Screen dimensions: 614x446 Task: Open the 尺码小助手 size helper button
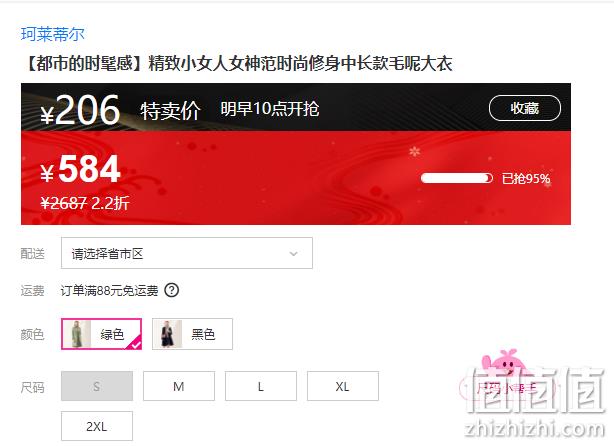tap(507, 388)
